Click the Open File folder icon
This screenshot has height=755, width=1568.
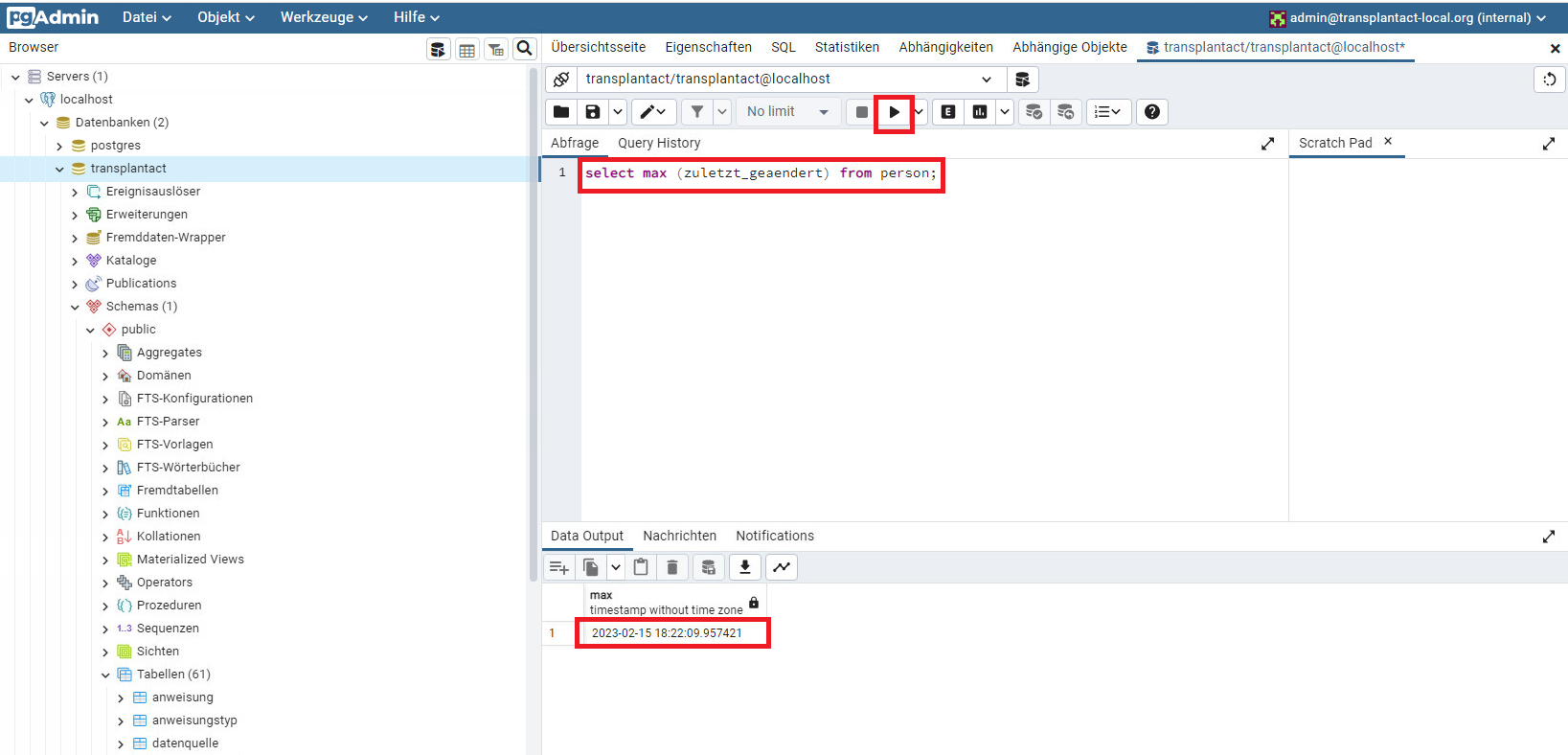pos(561,112)
